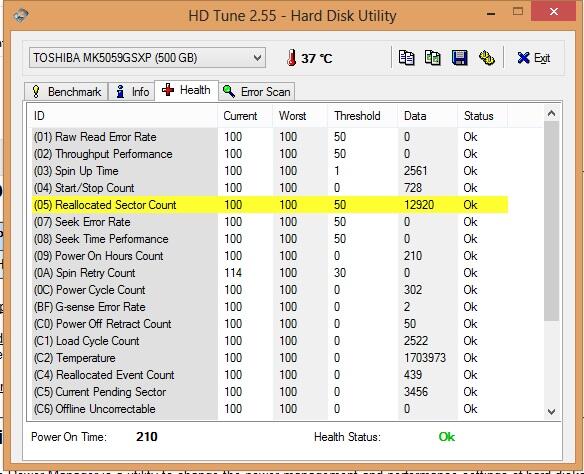This screenshot has width=584, height=474.
Task: Click the save floppy disk icon
Action: (x=460, y=58)
